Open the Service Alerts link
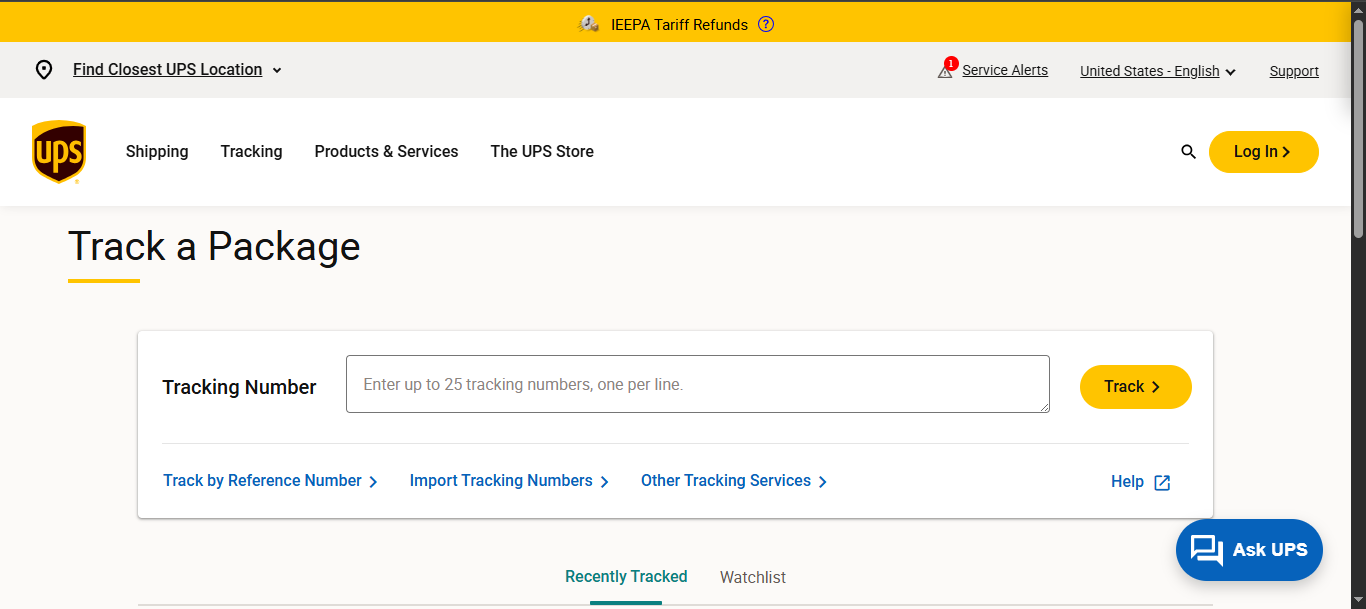The image size is (1366, 609). point(1005,70)
